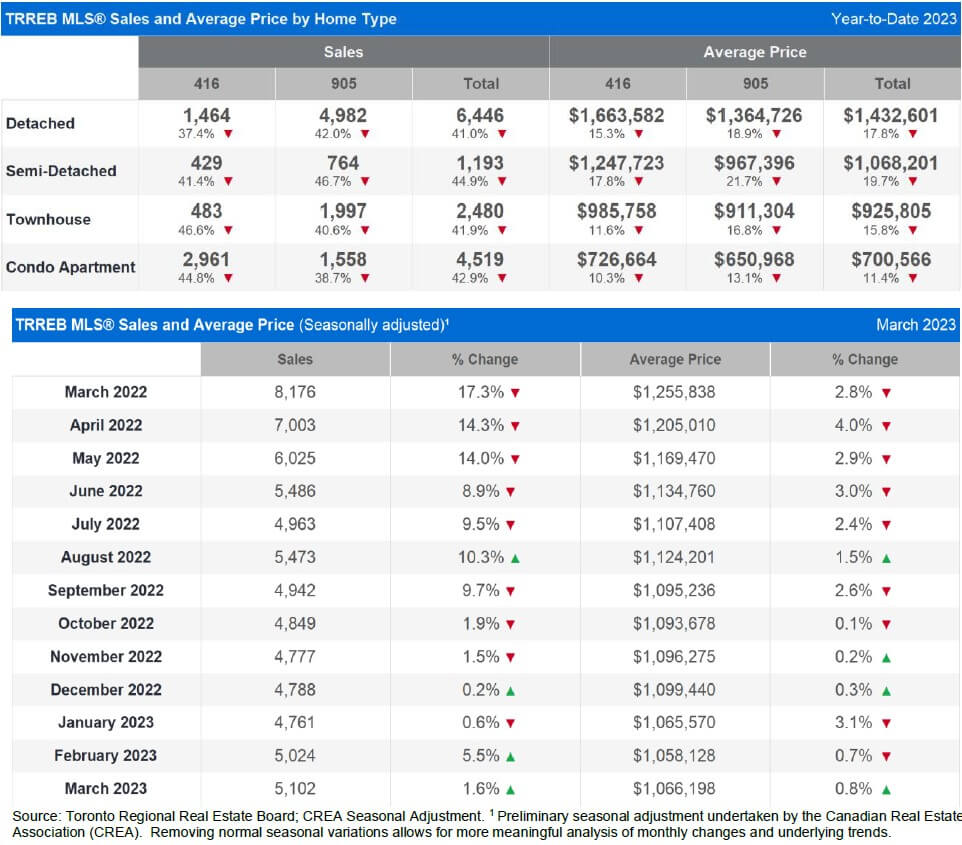The width and height of the screenshot is (962, 845).
Task: Select the Average Price group header
Action: pos(755,52)
